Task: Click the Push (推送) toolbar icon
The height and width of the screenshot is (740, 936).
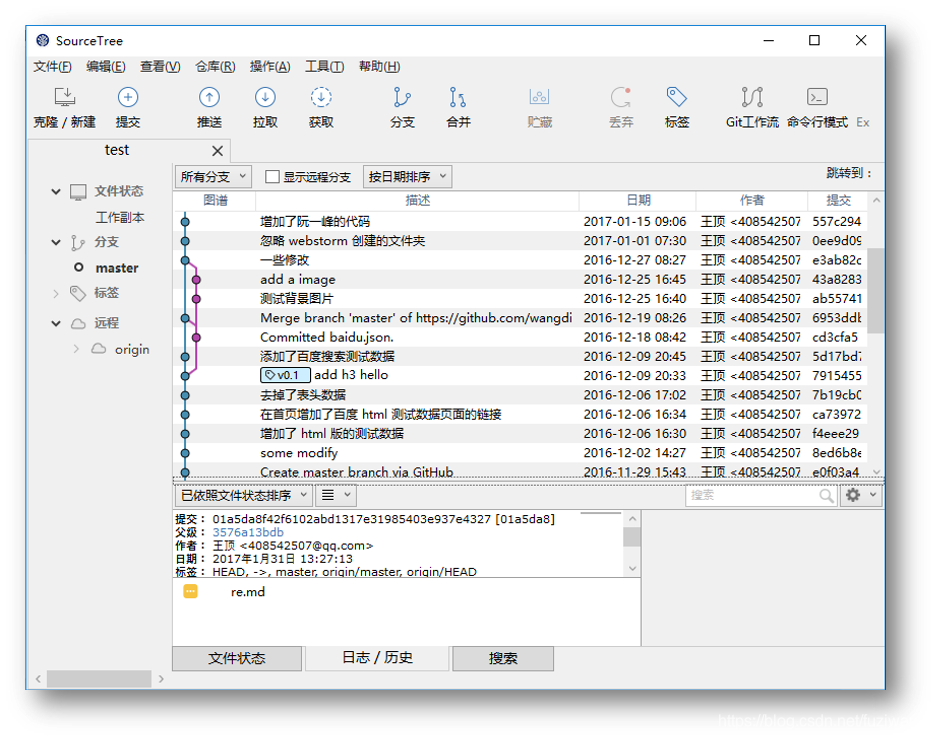Action: (x=209, y=97)
